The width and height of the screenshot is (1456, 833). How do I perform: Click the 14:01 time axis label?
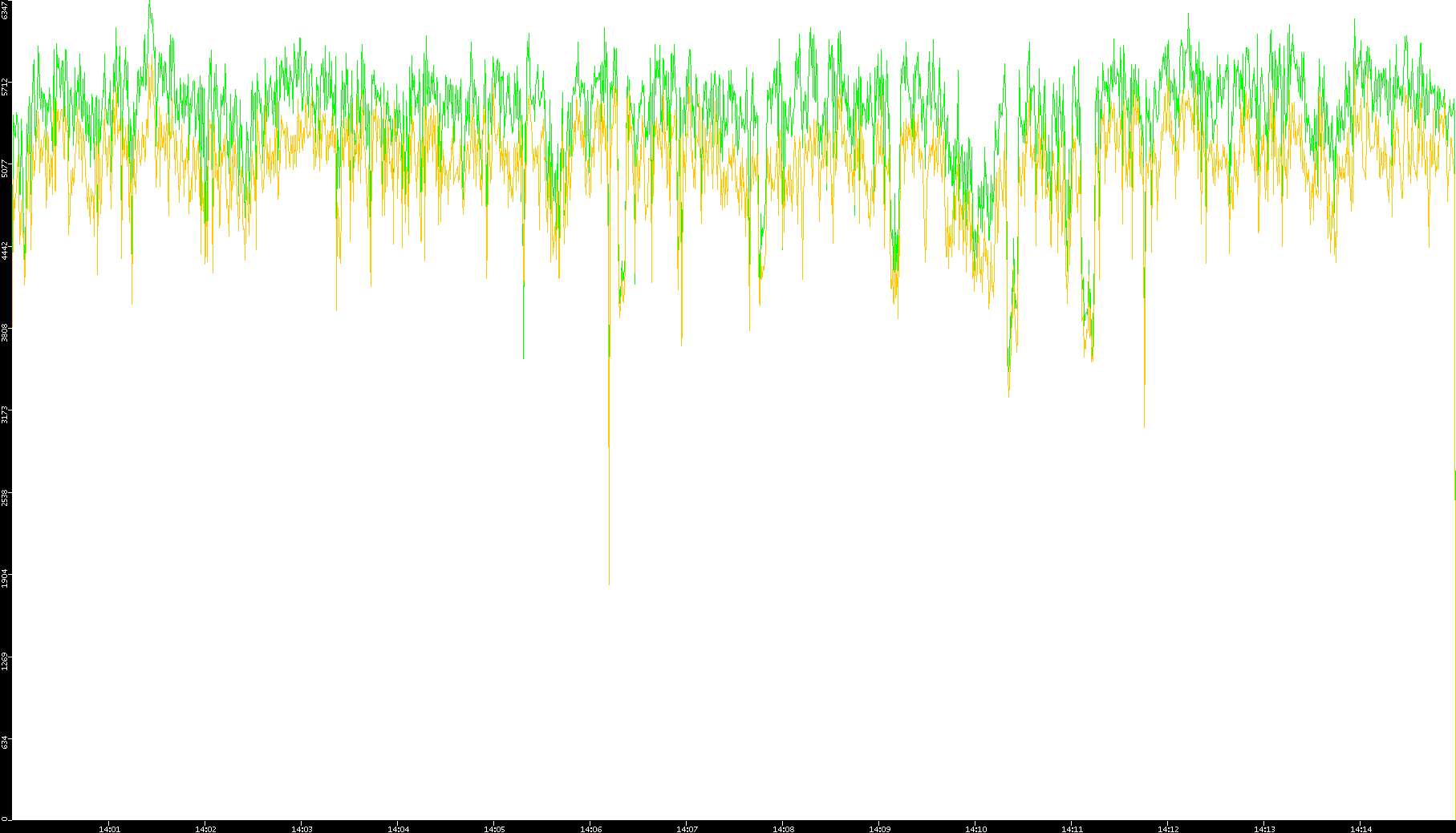pyautogui.click(x=109, y=828)
